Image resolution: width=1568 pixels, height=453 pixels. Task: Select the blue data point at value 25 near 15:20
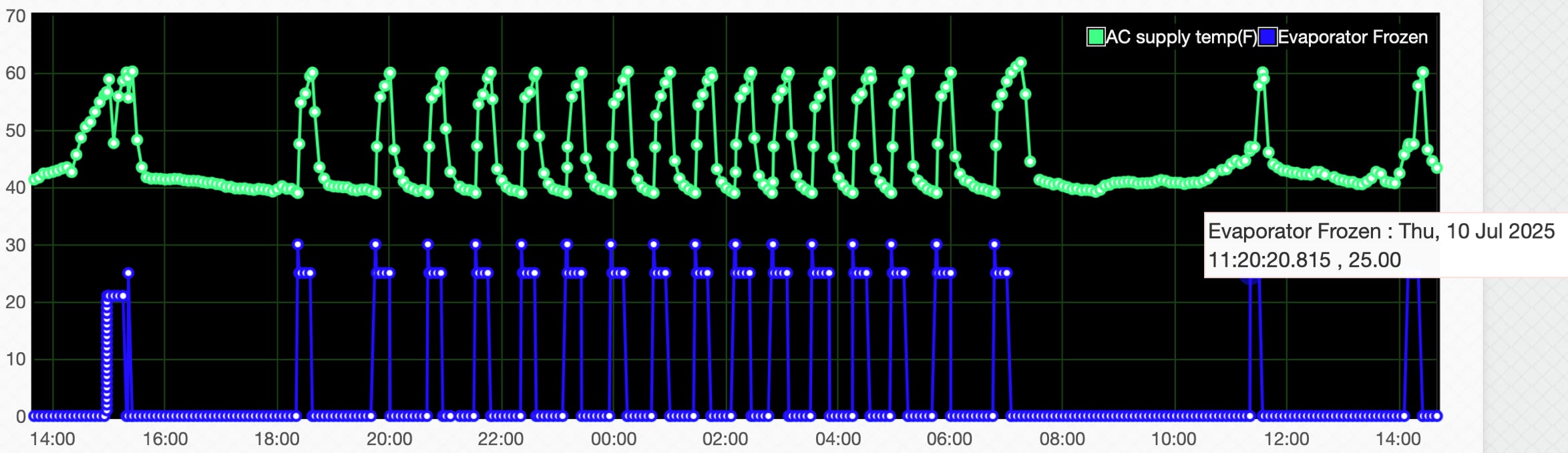click(128, 273)
